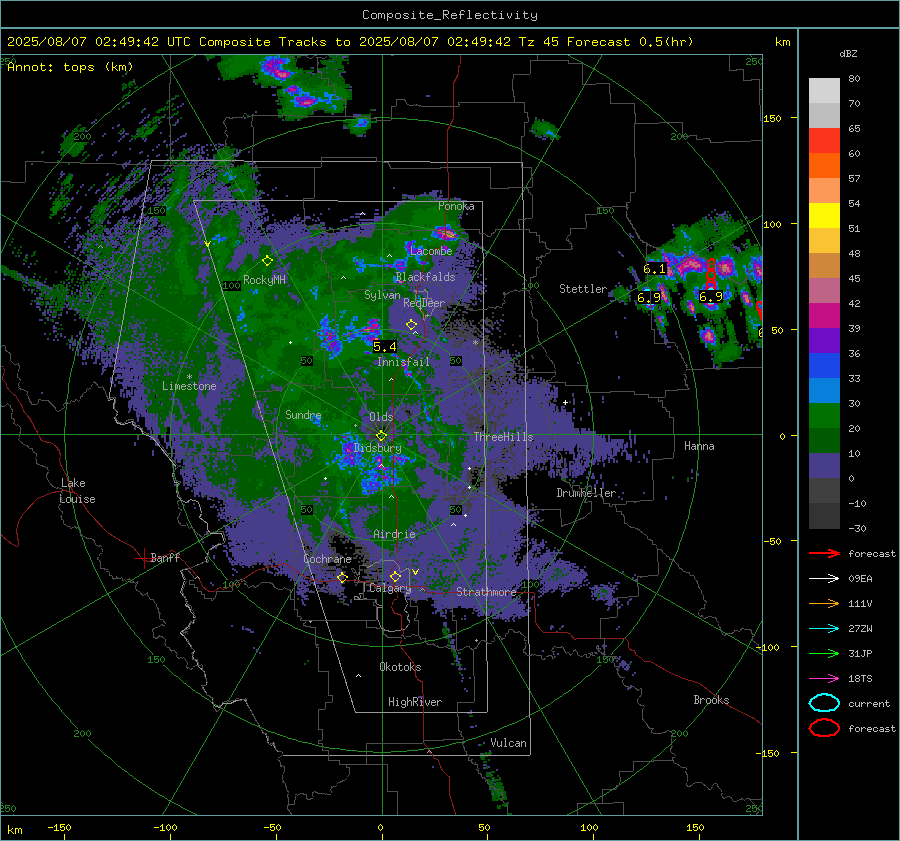Image resolution: width=900 pixels, height=841 pixels.
Task: Click the yellow diamond marker below RedDeer
Action: [x=411, y=325]
